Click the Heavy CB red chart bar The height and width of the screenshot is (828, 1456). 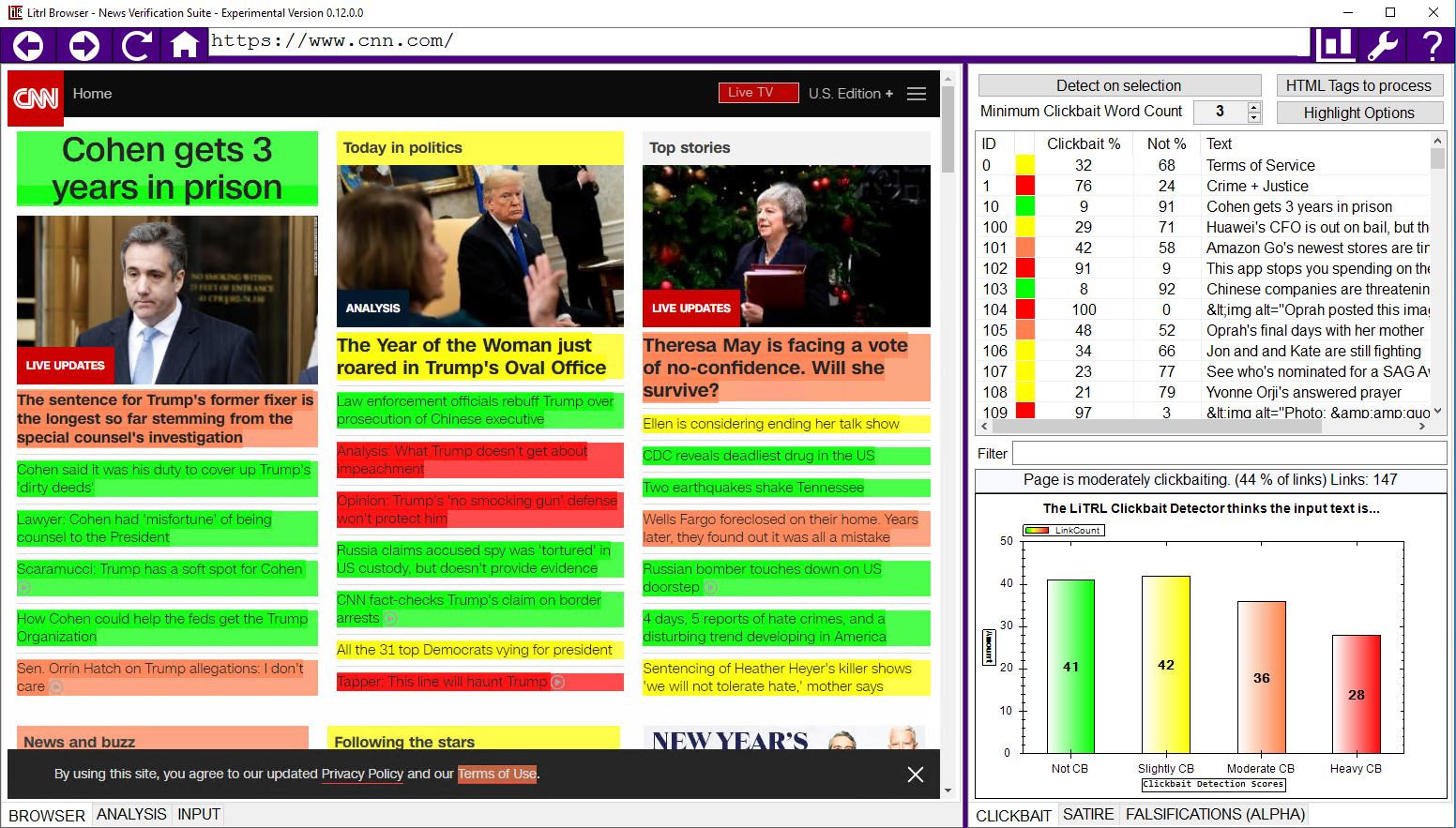(1357, 694)
